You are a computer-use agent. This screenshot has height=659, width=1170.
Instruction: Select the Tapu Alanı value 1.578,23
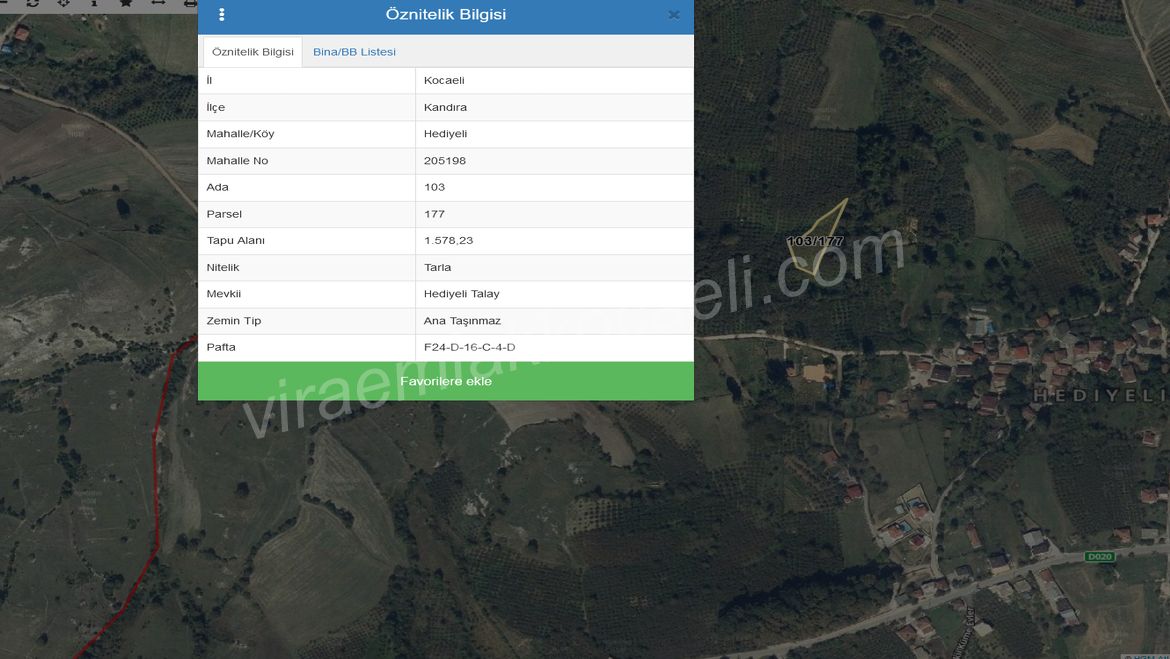(448, 240)
